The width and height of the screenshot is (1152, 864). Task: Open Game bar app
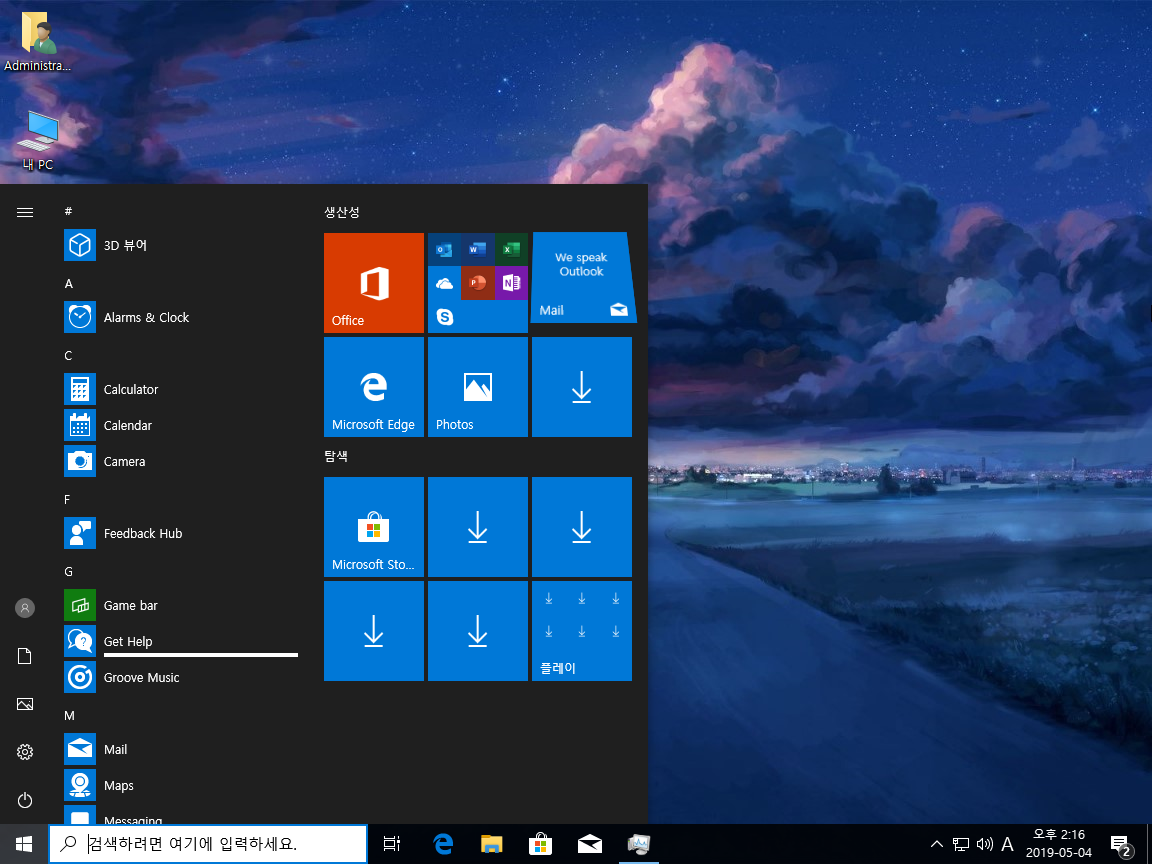pyautogui.click(x=181, y=605)
